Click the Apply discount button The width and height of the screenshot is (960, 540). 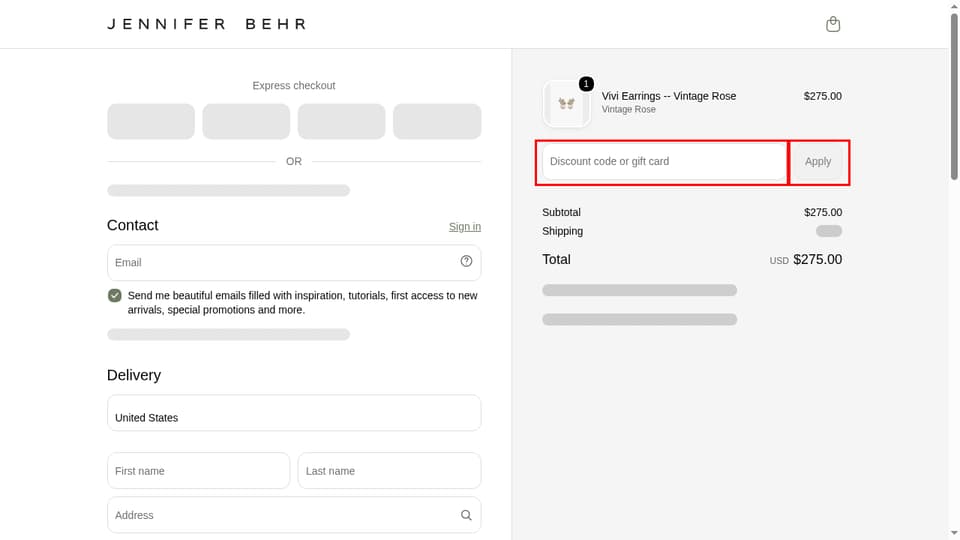[x=818, y=162]
